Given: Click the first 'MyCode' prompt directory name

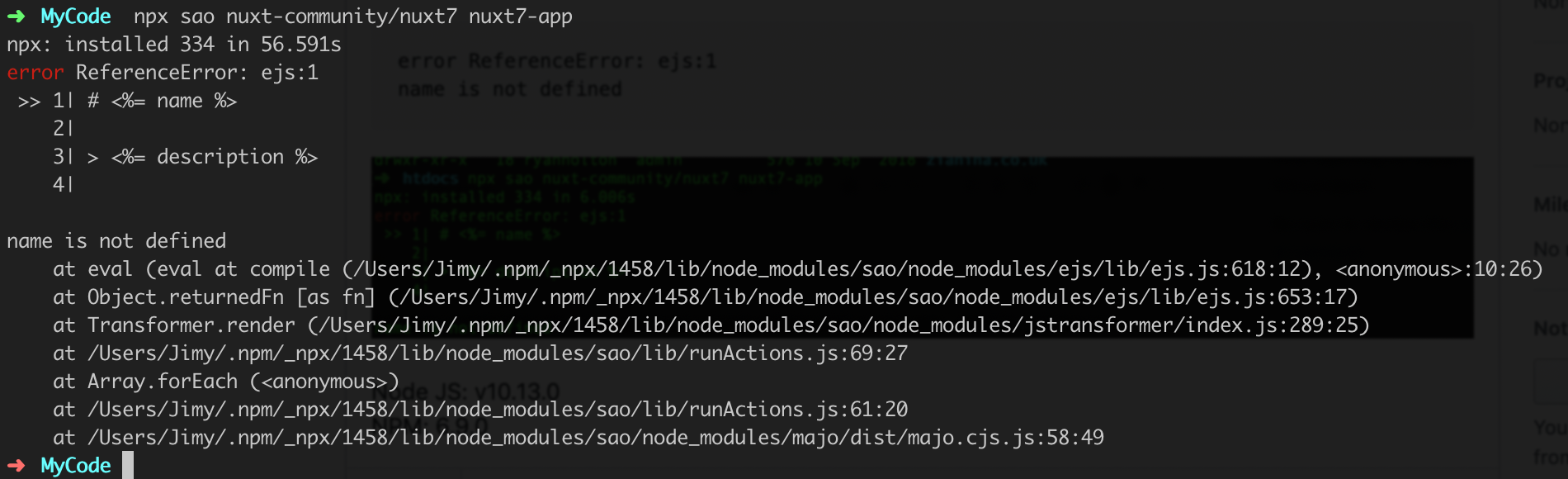Looking at the screenshot, I should coord(76,17).
